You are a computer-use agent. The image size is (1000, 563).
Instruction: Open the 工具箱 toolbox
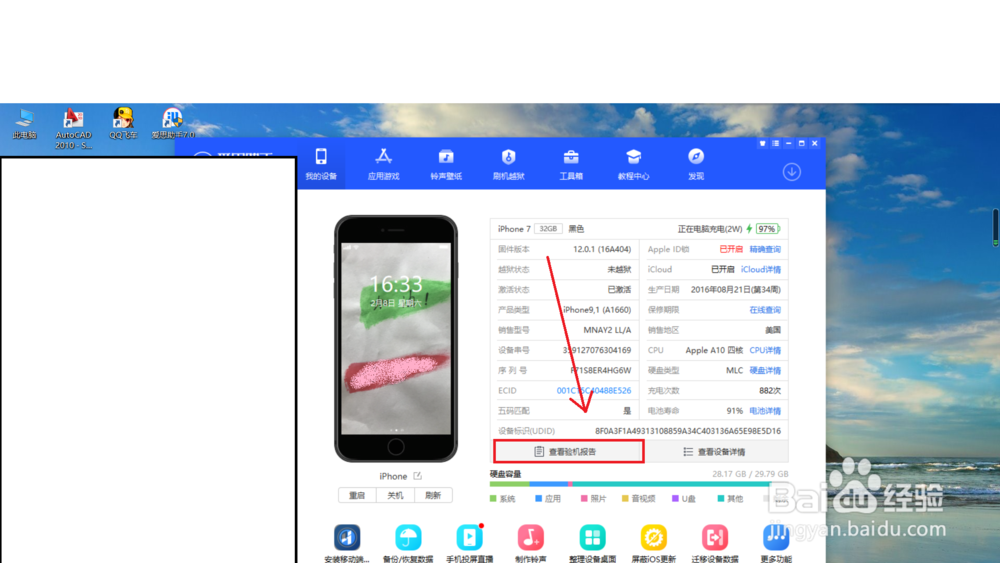[571, 164]
